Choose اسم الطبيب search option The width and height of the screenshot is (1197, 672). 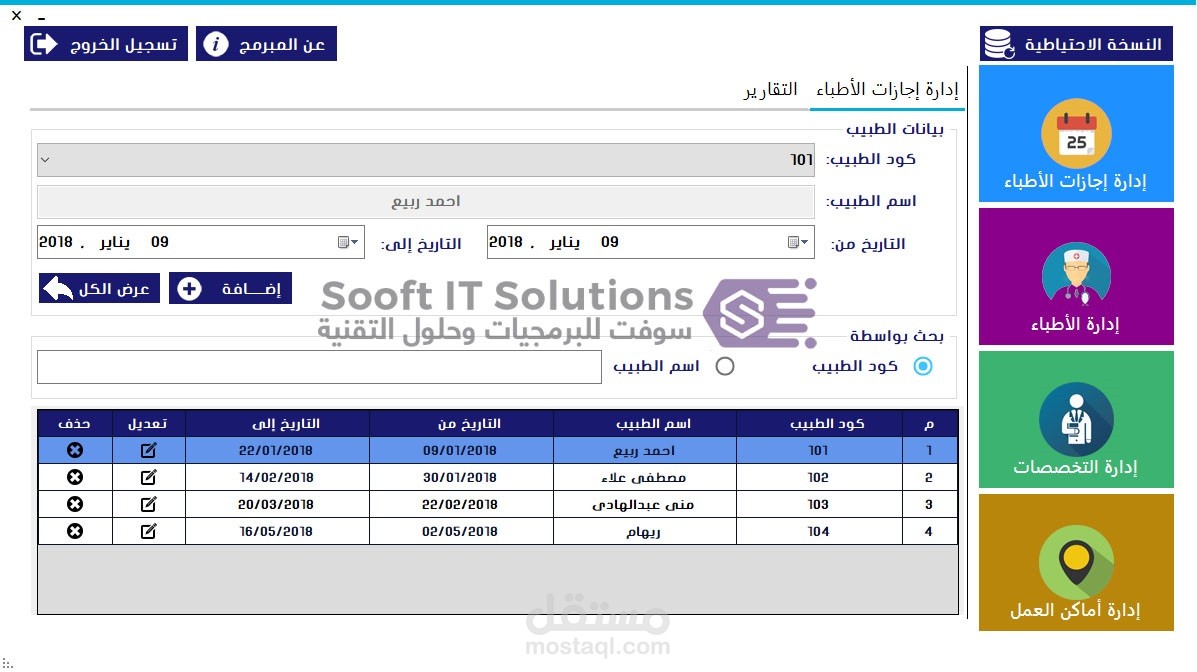point(724,366)
